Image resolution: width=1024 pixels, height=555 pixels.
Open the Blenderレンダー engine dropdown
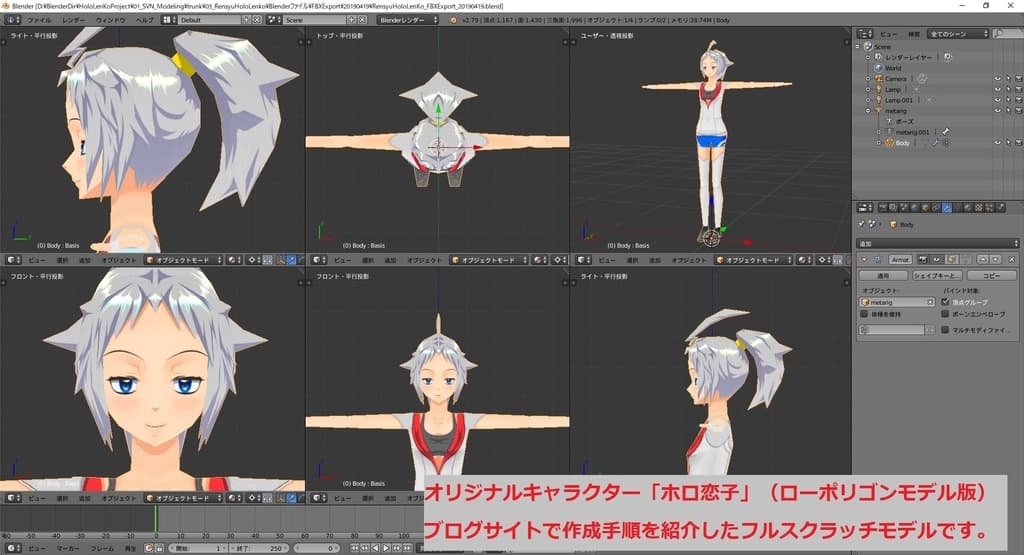pos(406,19)
